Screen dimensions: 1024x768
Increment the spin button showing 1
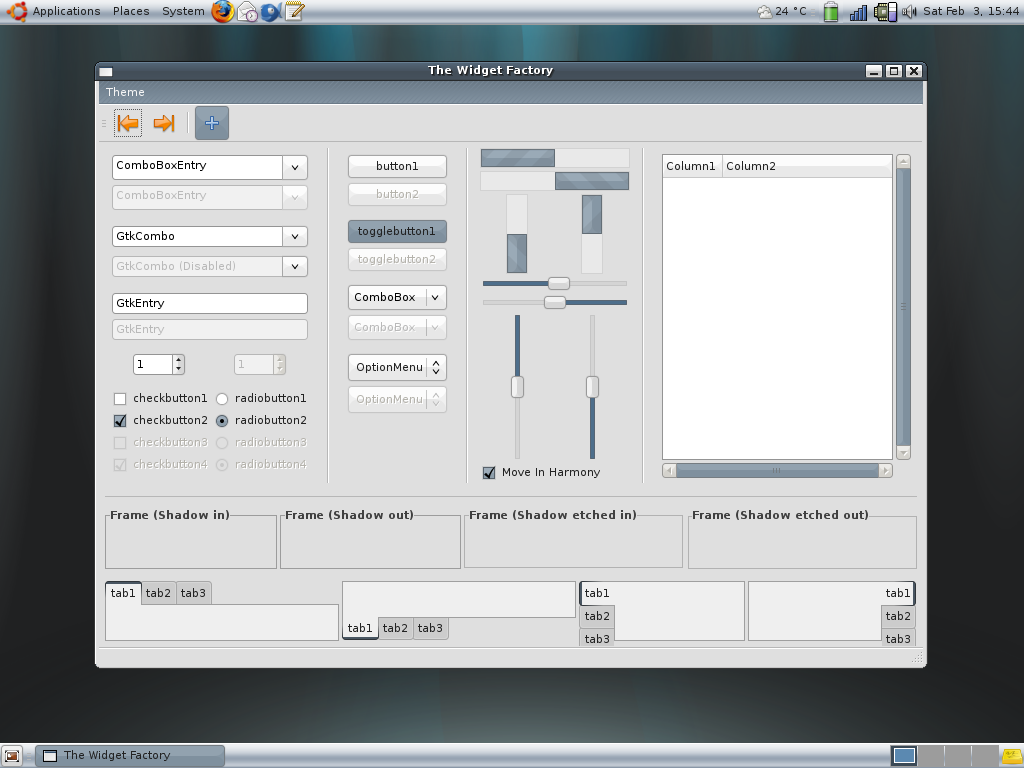click(x=178, y=360)
